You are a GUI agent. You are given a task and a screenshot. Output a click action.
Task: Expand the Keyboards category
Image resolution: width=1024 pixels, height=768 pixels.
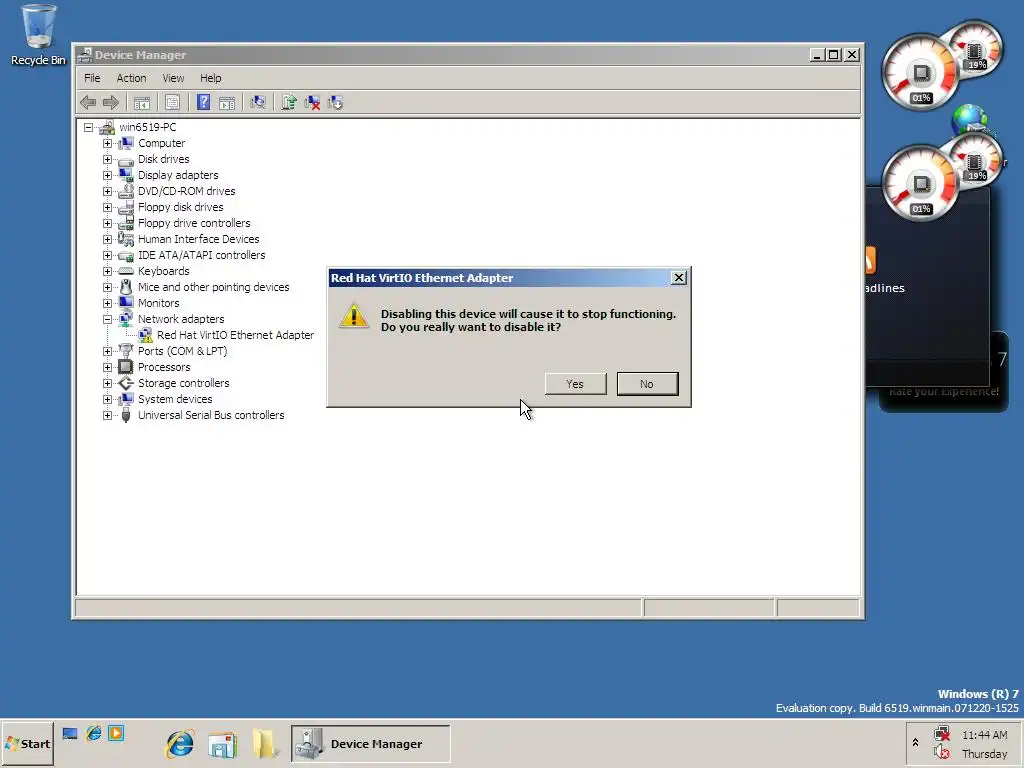click(x=107, y=271)
